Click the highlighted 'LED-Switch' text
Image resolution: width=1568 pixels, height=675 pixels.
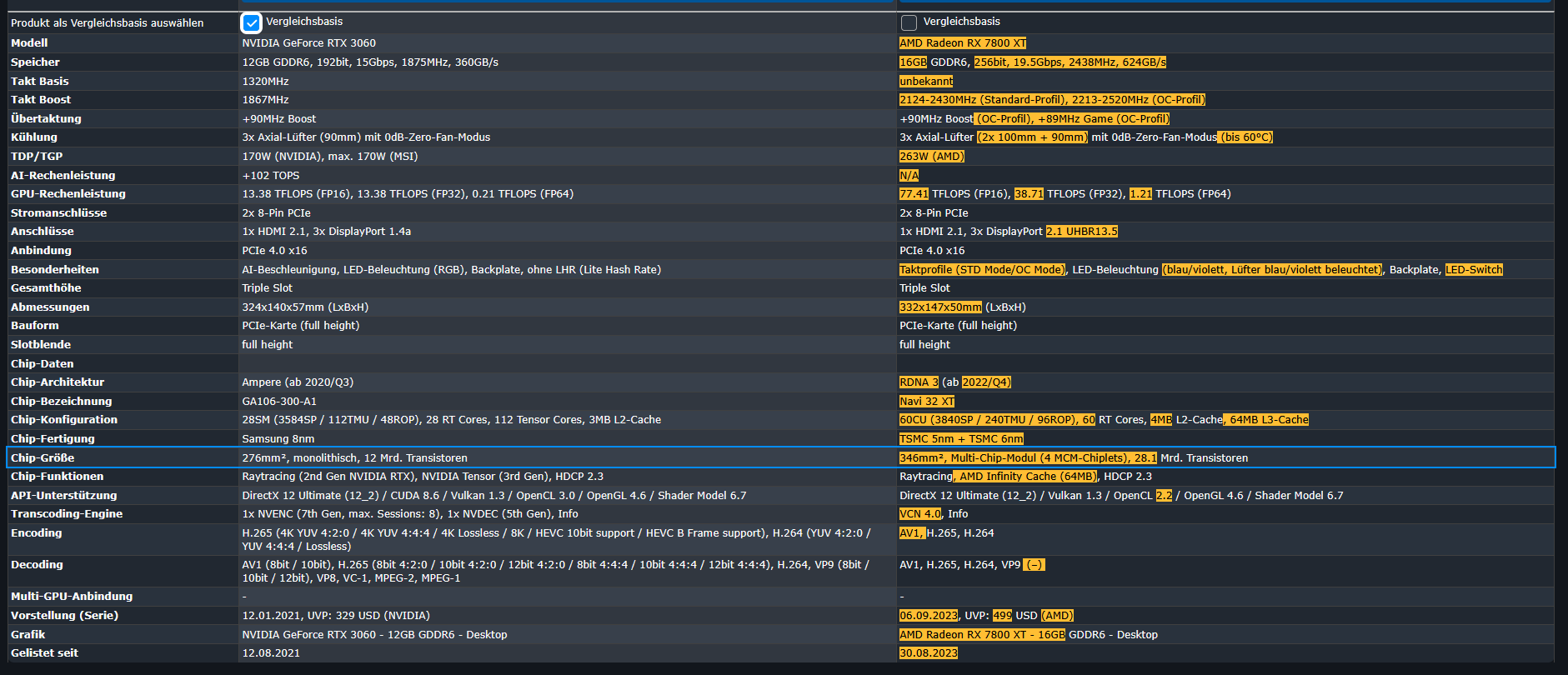pos(1474,270)
